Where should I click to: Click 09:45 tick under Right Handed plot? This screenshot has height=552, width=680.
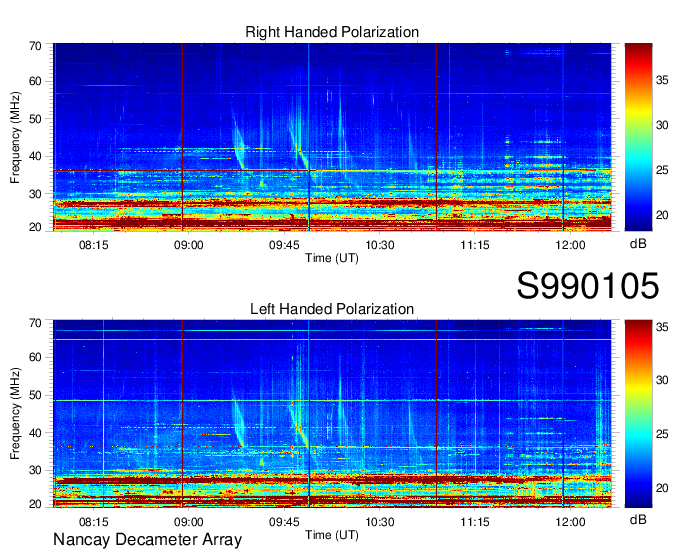284,245
